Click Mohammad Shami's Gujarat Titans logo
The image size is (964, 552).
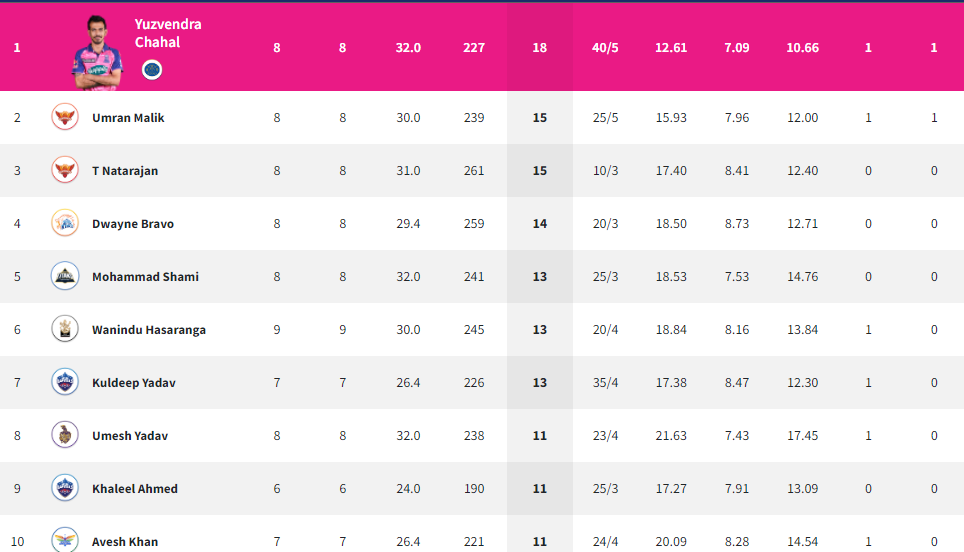click(65, 276)
